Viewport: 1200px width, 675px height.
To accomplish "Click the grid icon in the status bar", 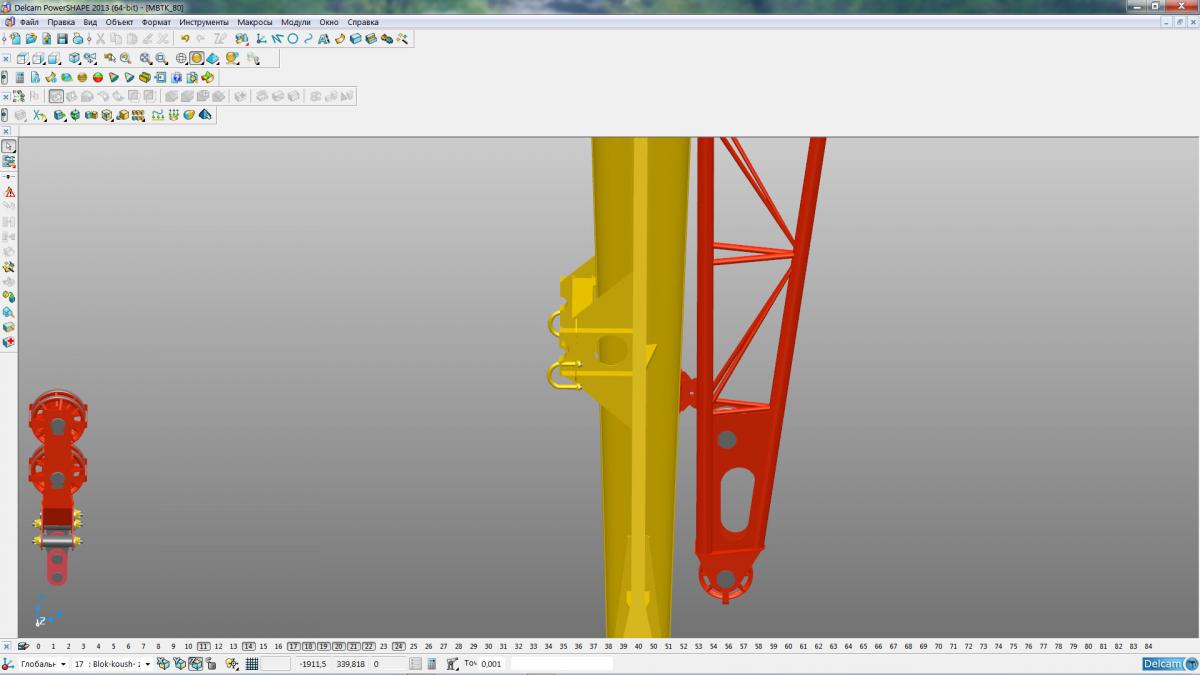I will point(252,663).
